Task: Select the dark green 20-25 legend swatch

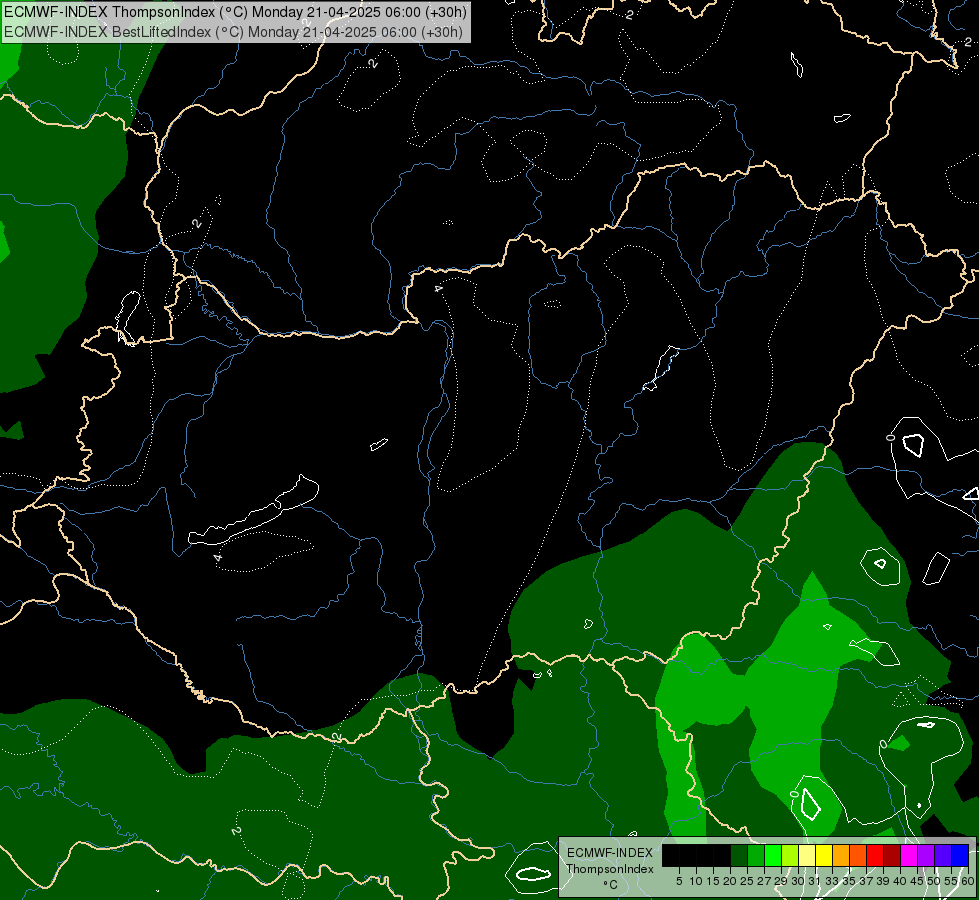Action: point(739,855)
